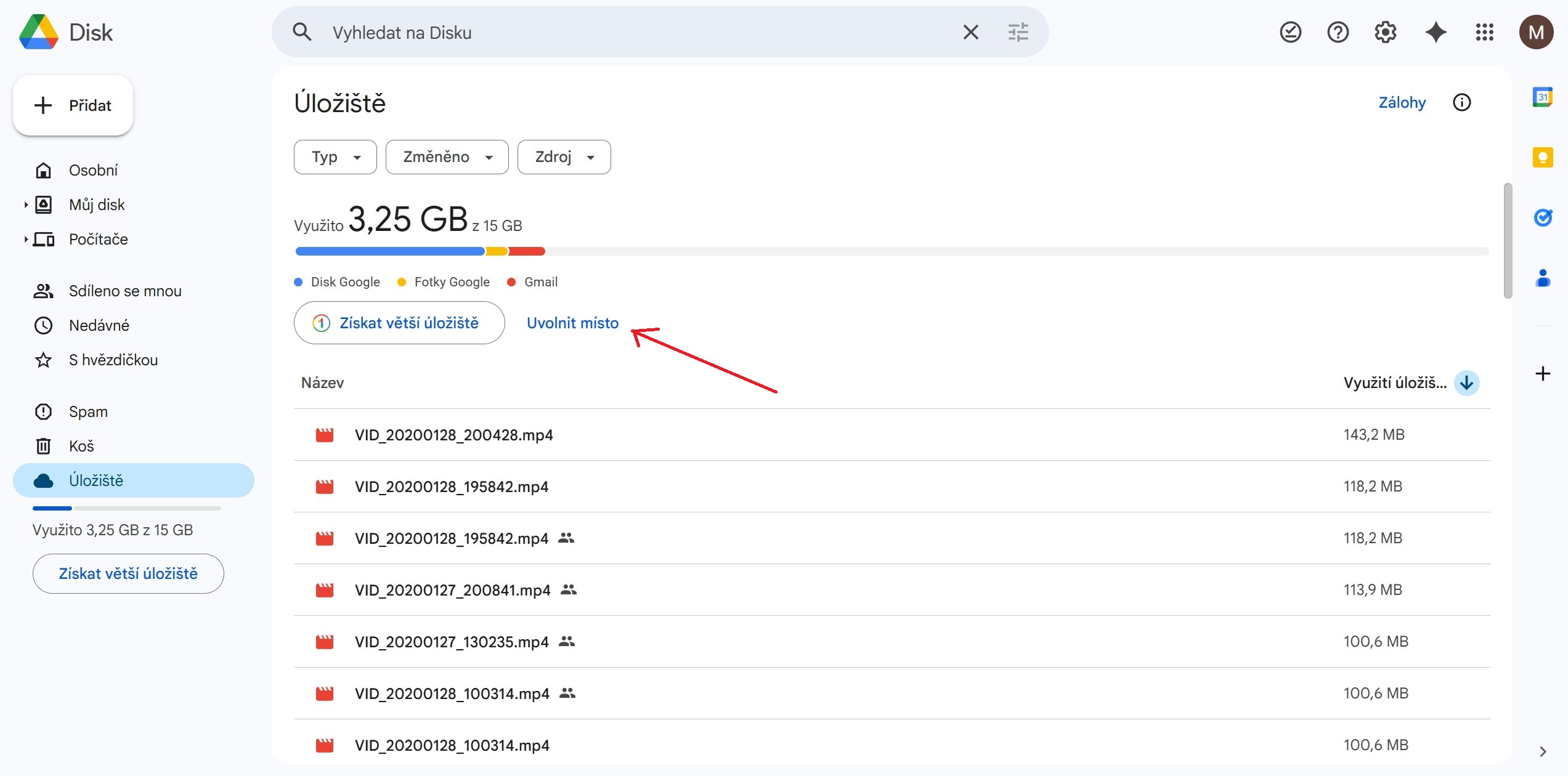Expand the Můj disk tree arrow
The width and height of the screenshot is (1568, 776).
[x=26, y=204]
